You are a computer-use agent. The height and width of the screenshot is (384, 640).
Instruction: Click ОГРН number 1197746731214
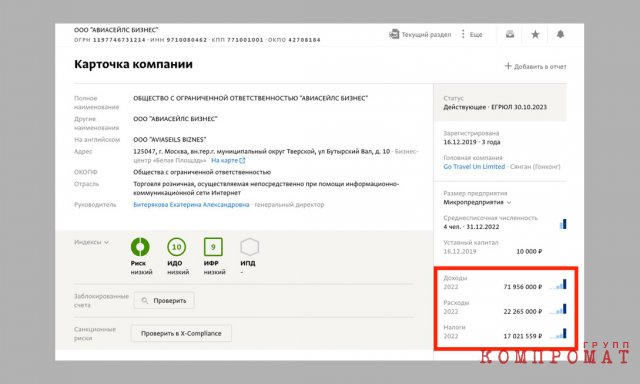(119, 40)
